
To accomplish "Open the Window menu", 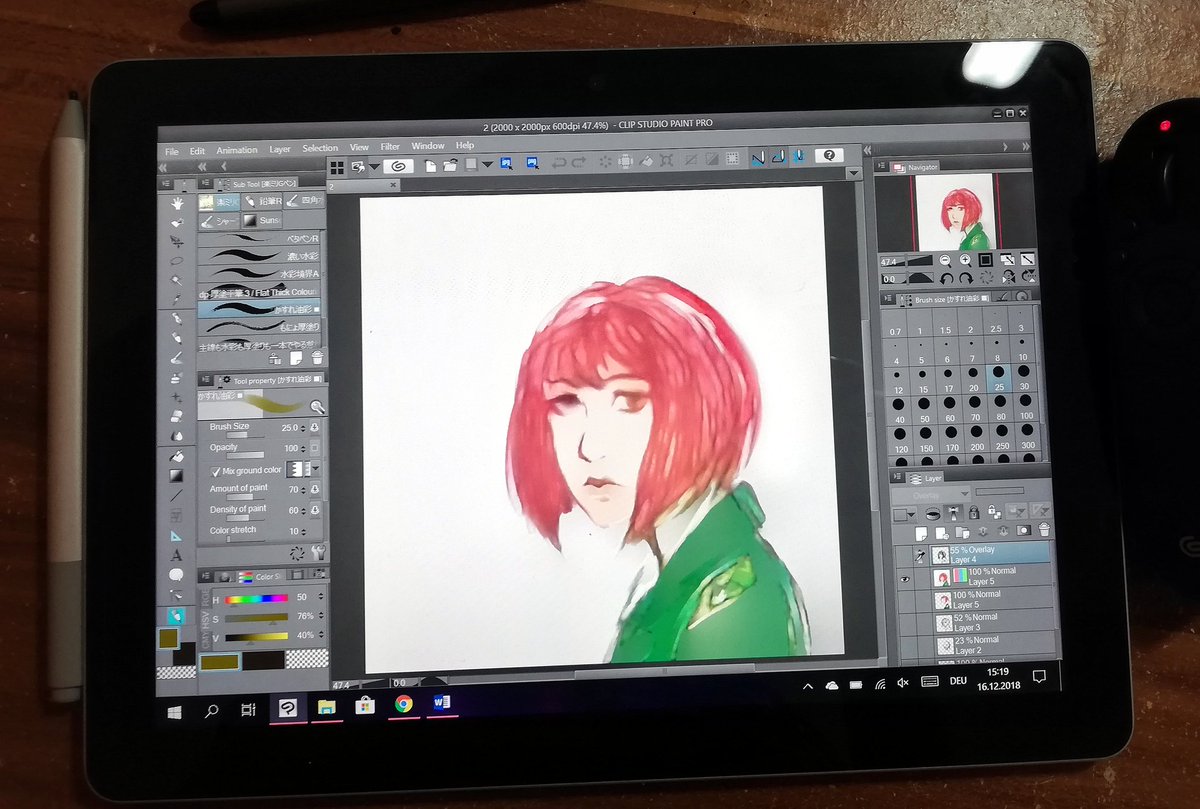I will (x=428, y=146).
